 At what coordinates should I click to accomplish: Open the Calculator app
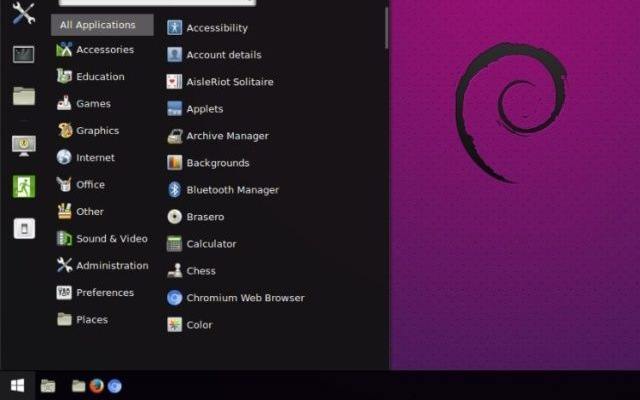202,244
